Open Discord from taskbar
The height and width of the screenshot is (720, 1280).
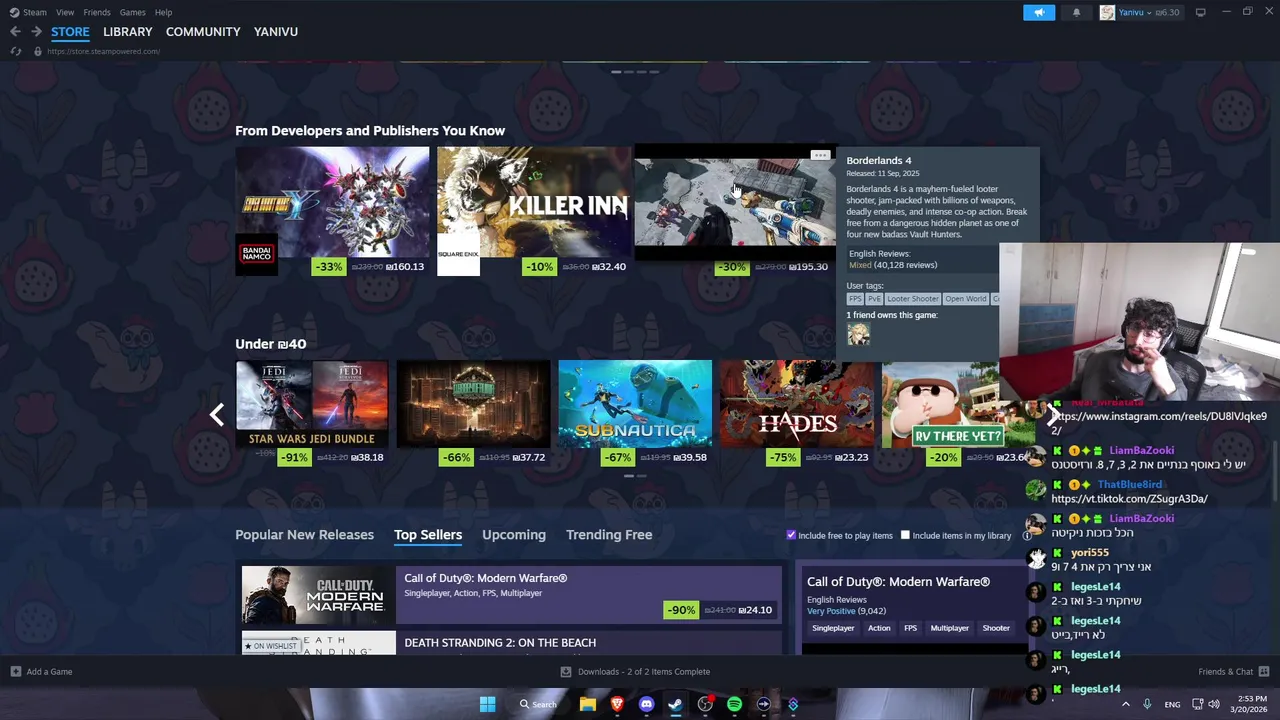tap(646, 704)
